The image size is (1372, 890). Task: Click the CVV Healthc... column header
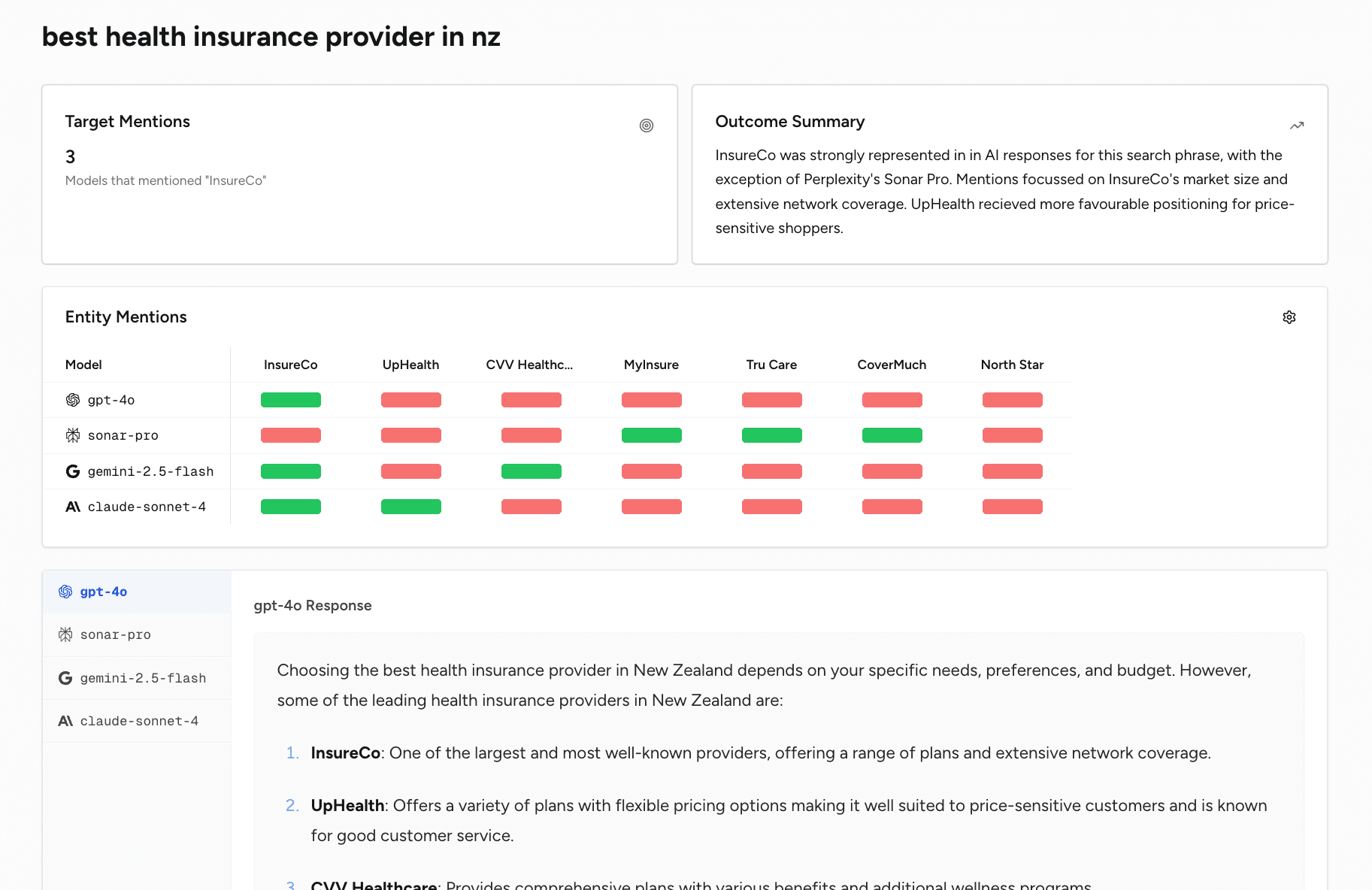(x=529, y=365)
